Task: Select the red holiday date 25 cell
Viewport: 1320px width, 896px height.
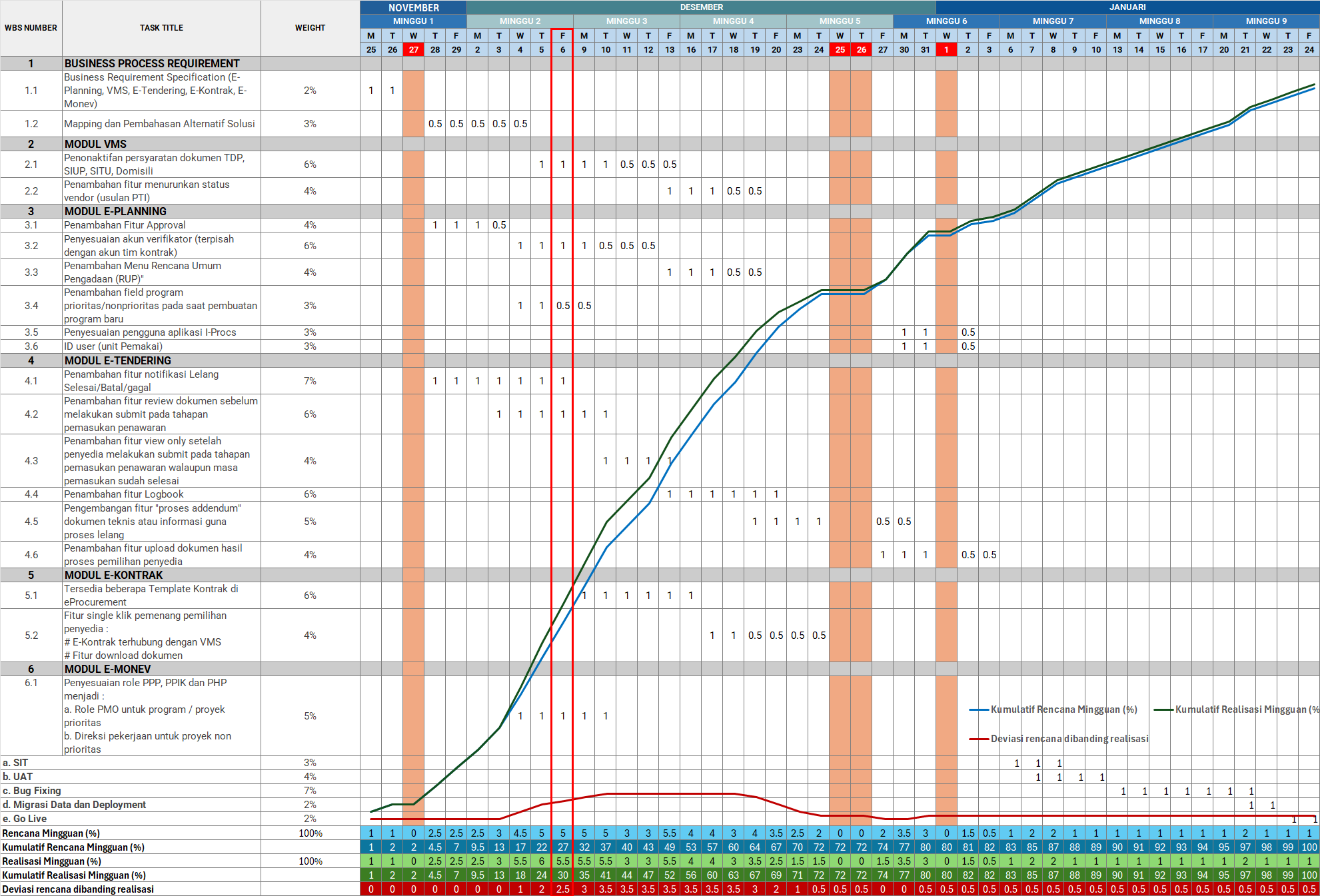Action: (840, 49)
